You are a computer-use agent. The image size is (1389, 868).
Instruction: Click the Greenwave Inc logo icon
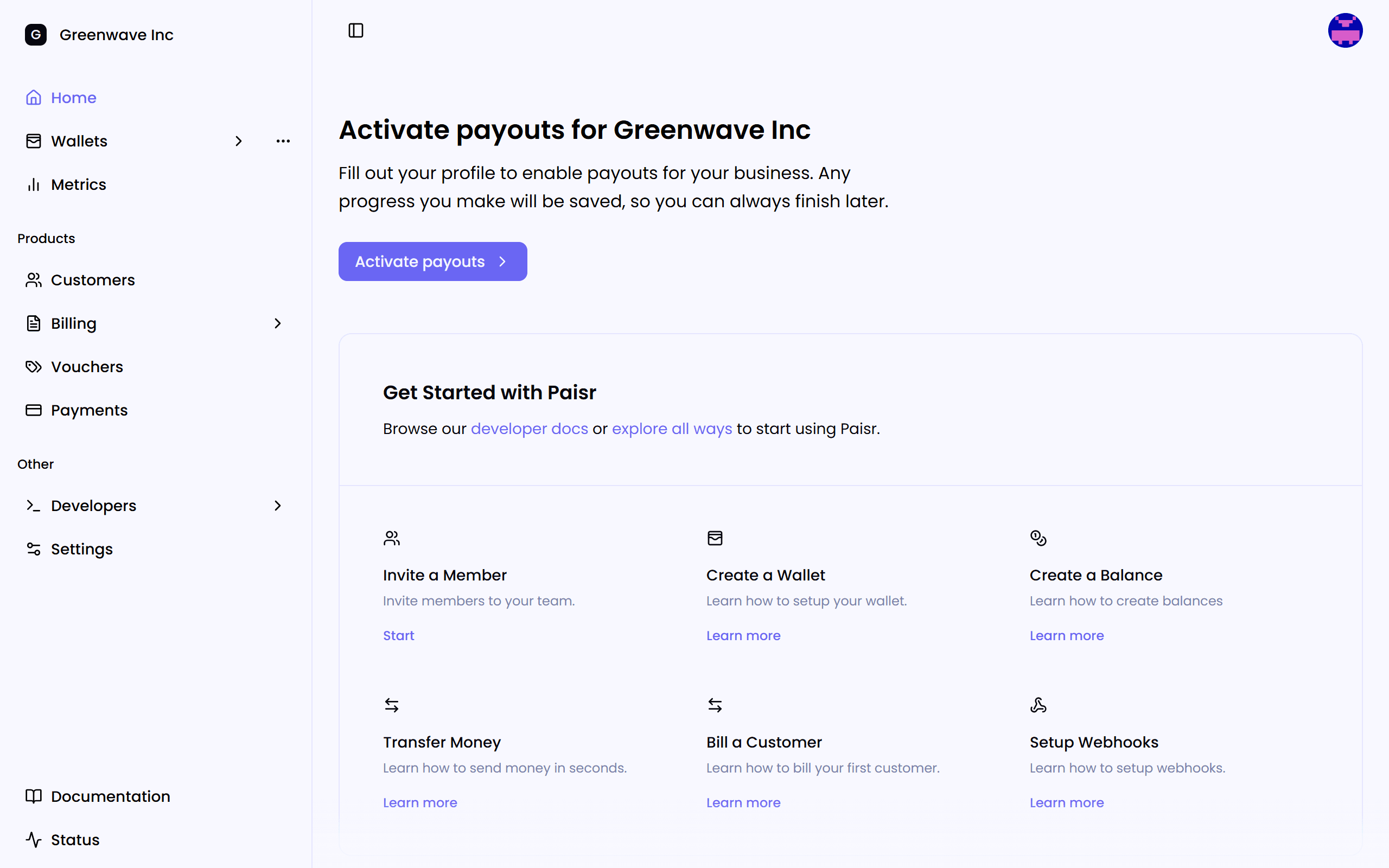(x=36, y=34)
